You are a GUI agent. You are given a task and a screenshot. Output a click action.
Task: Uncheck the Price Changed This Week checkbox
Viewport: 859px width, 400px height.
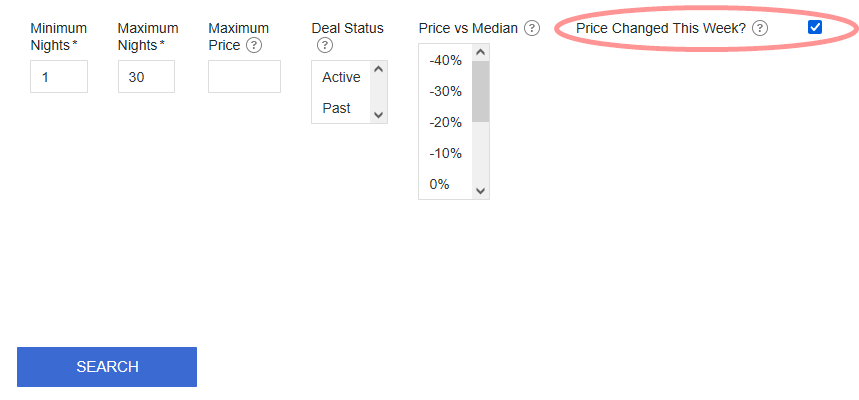tap(815, 27)
